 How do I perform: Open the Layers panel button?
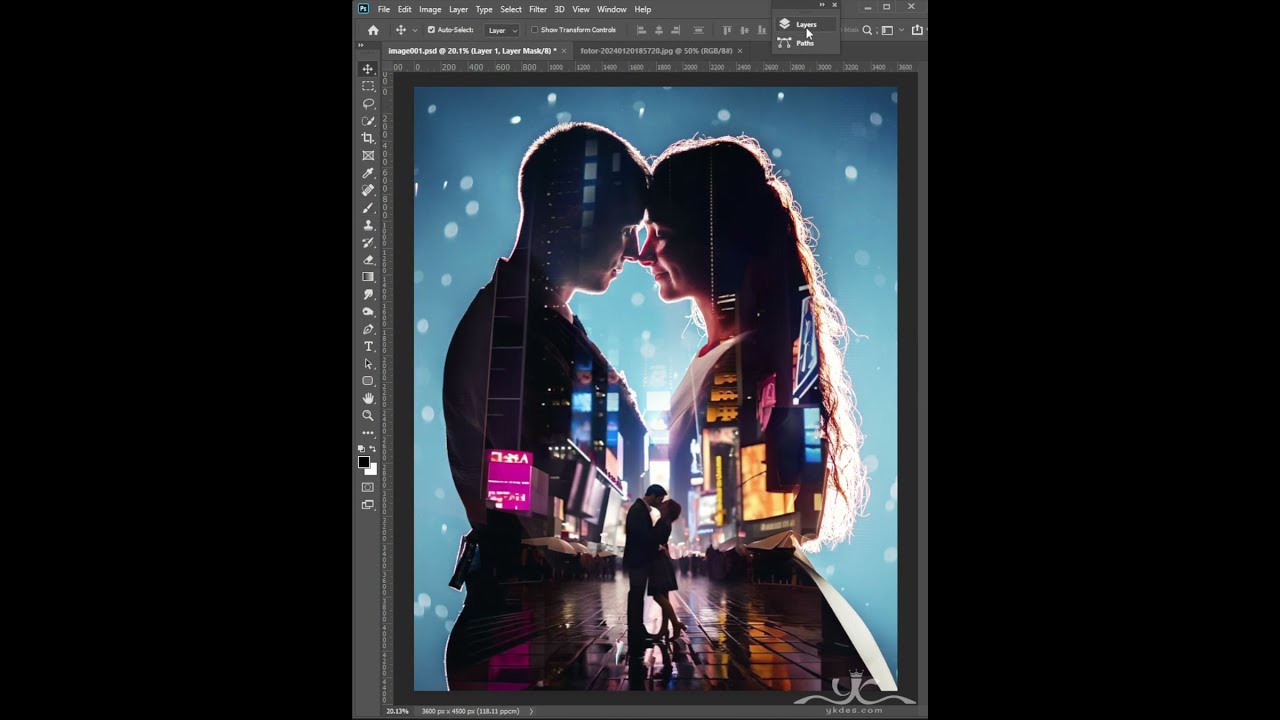[x=806, y=24]
